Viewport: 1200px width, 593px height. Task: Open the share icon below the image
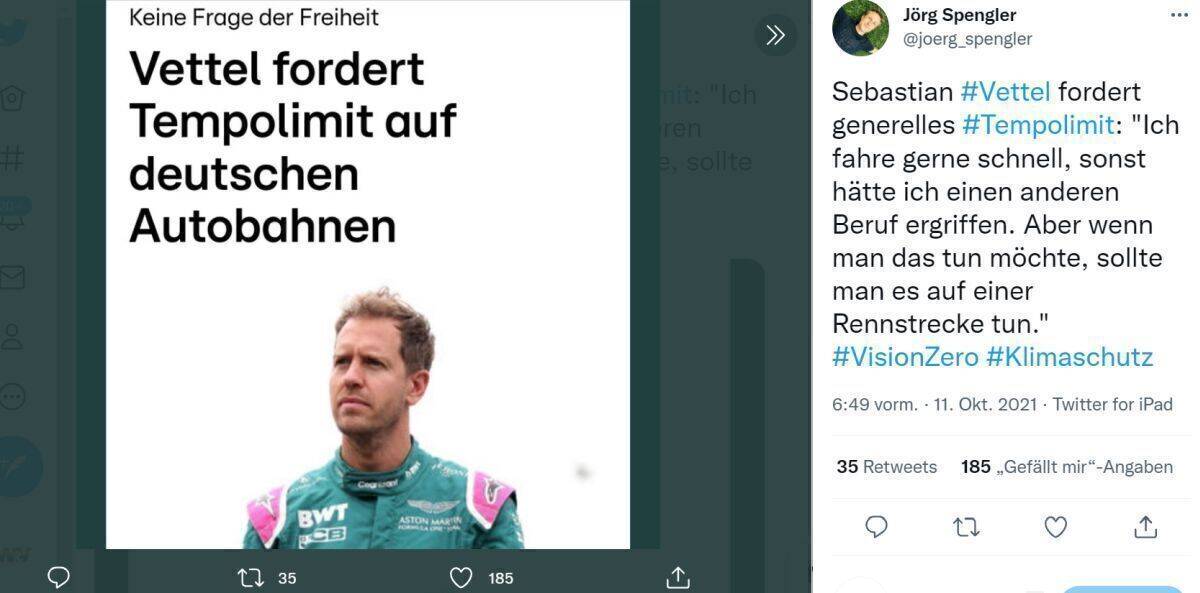click(678, 577)
